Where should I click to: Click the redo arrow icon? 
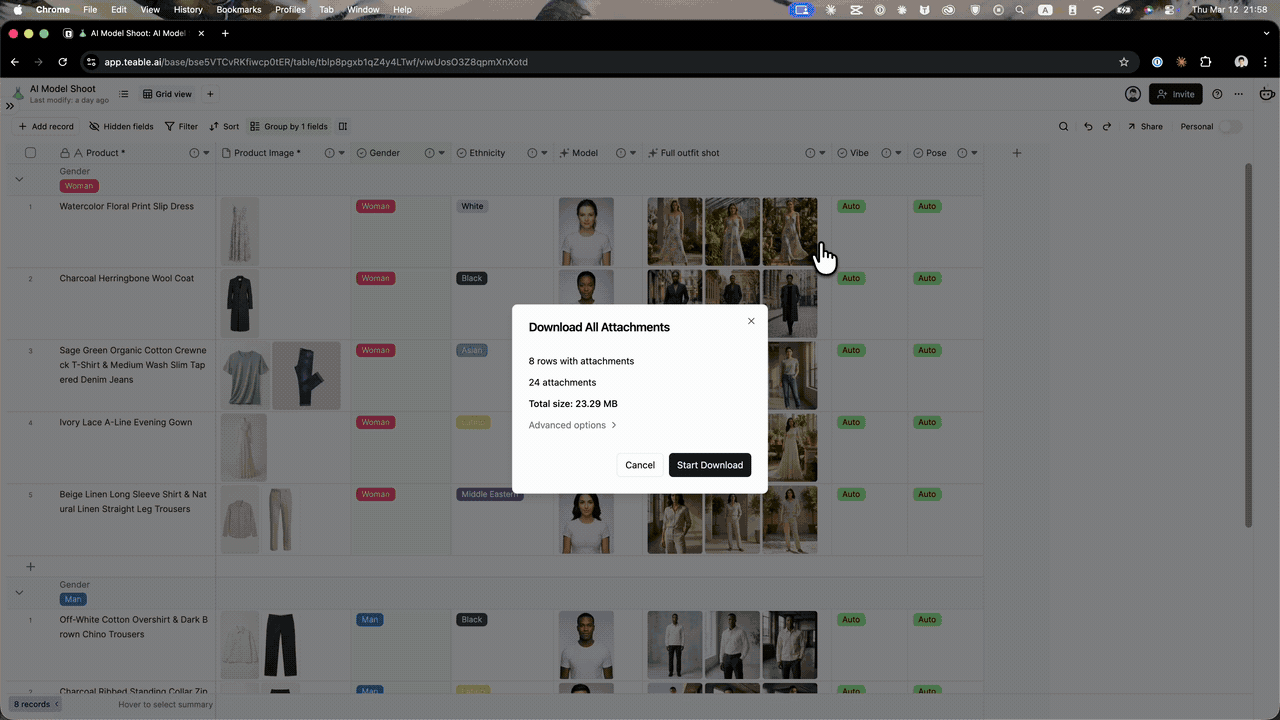1107,127
